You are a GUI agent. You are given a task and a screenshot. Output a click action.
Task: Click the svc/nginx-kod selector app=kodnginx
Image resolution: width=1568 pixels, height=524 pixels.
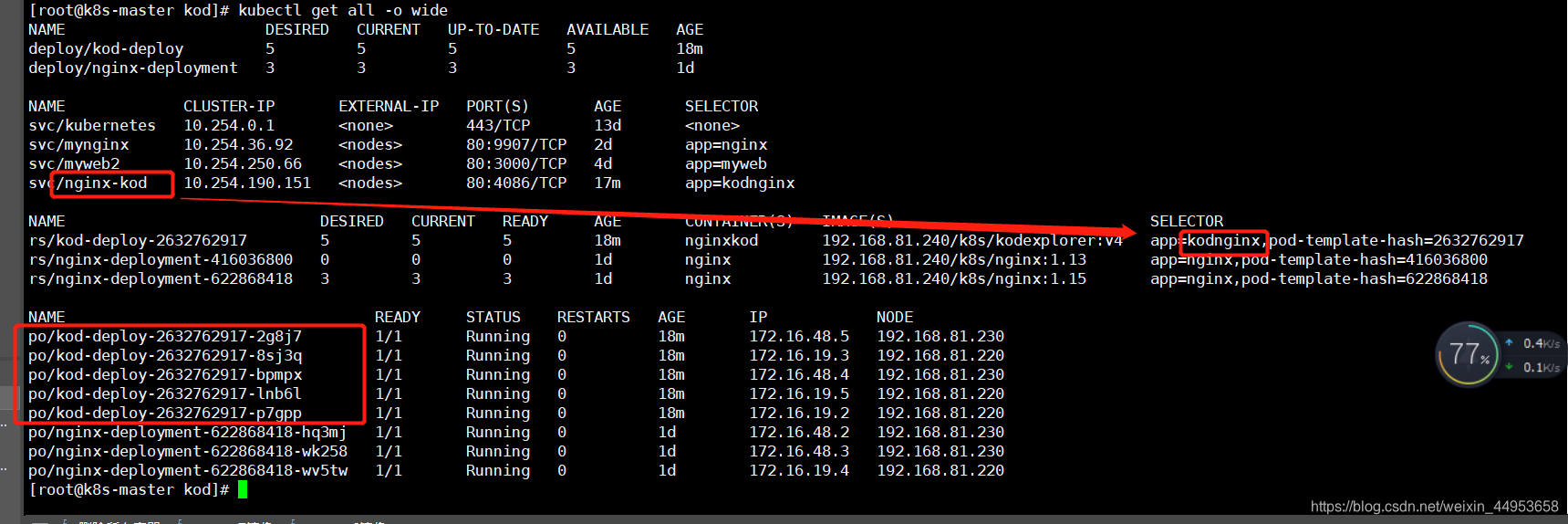[x=740, y=183]
